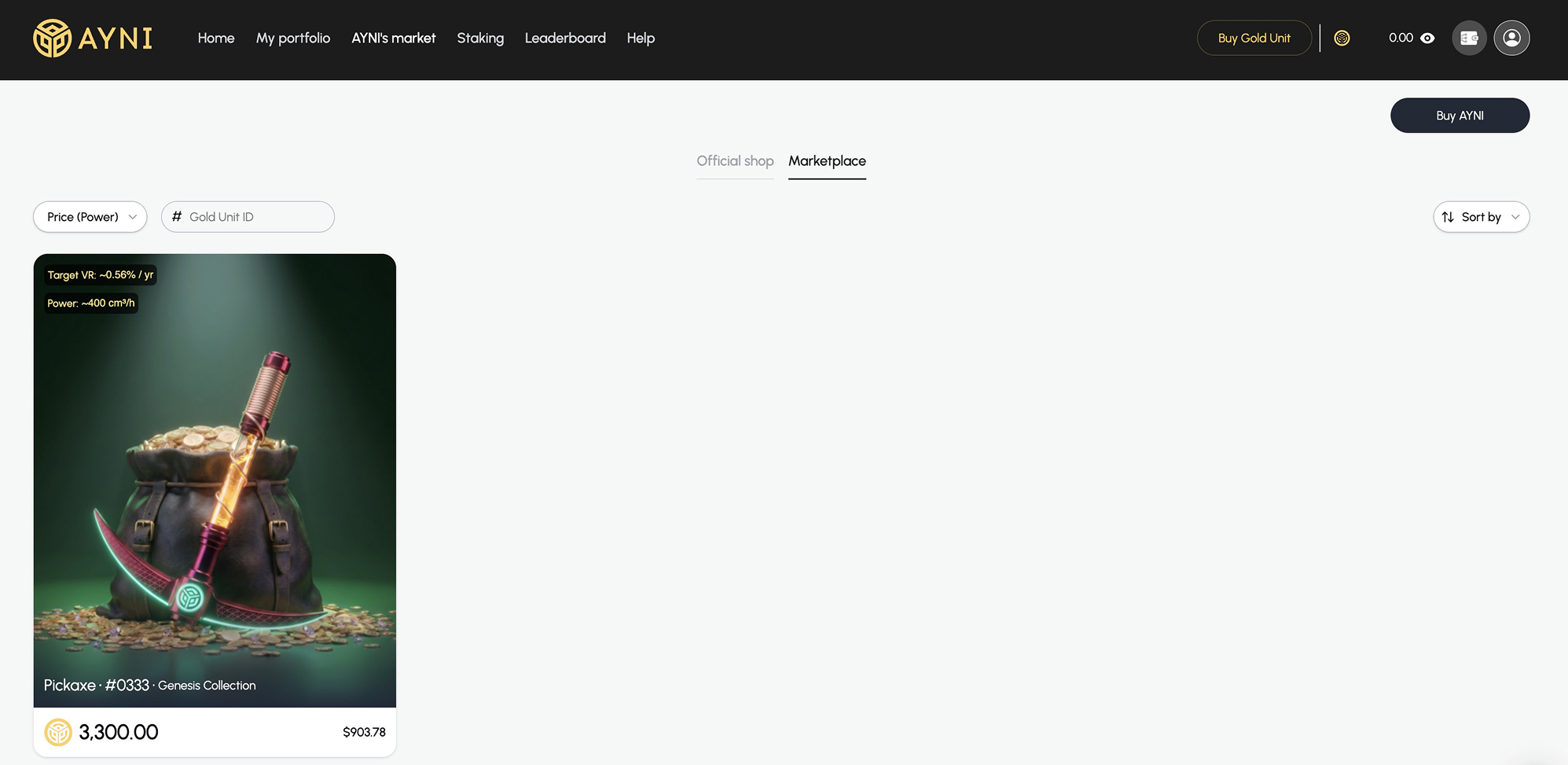Click the Buy Gold Unit button
Viewport: 1568px width, 765px height.
pyautogui.click(x=1254, y=38)
